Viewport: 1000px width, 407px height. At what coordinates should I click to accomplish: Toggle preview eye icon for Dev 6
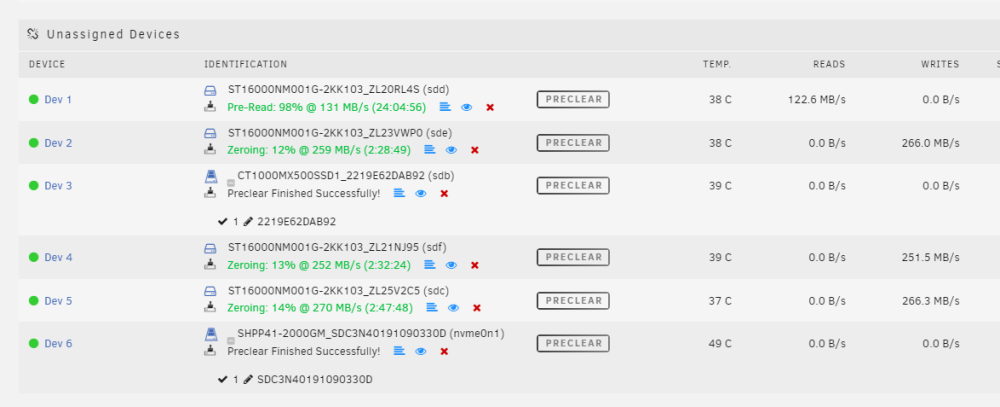(421, 351)
